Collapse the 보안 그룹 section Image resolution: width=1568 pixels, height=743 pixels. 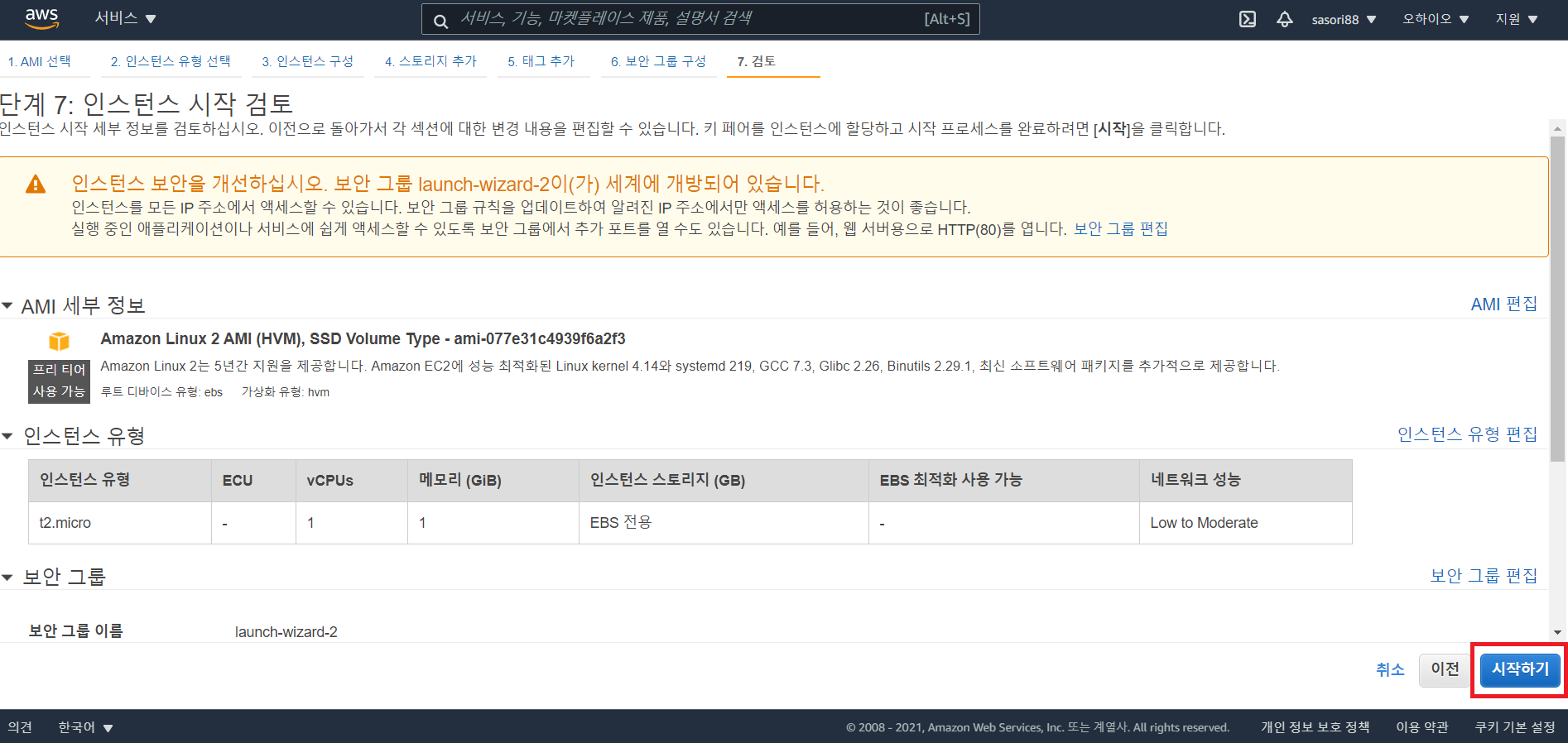(7, 577)
